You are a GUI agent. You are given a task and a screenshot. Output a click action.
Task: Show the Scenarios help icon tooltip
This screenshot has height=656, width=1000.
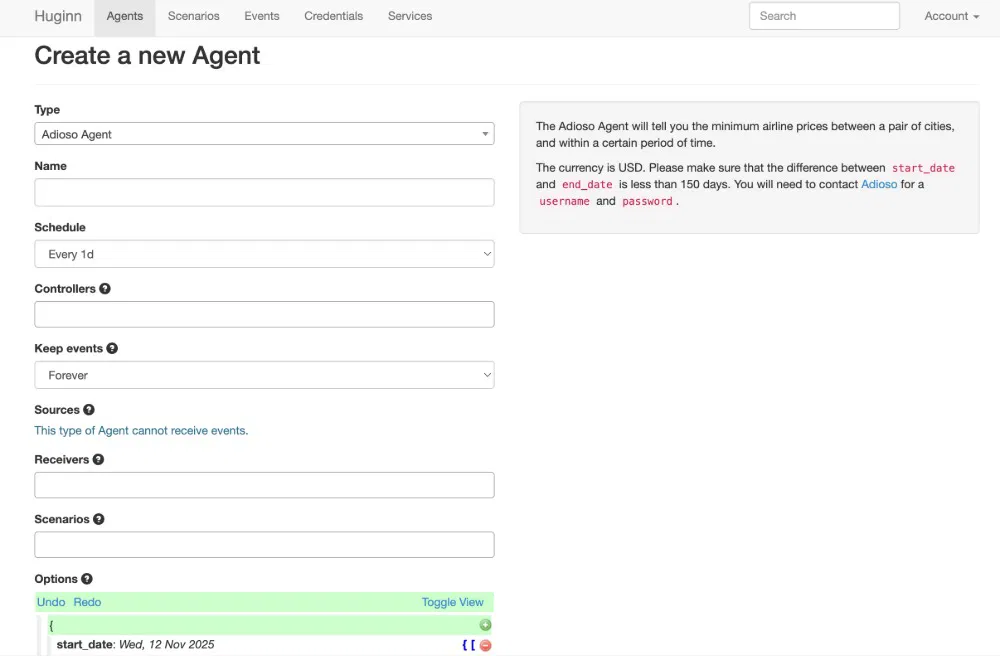[98, 520]
